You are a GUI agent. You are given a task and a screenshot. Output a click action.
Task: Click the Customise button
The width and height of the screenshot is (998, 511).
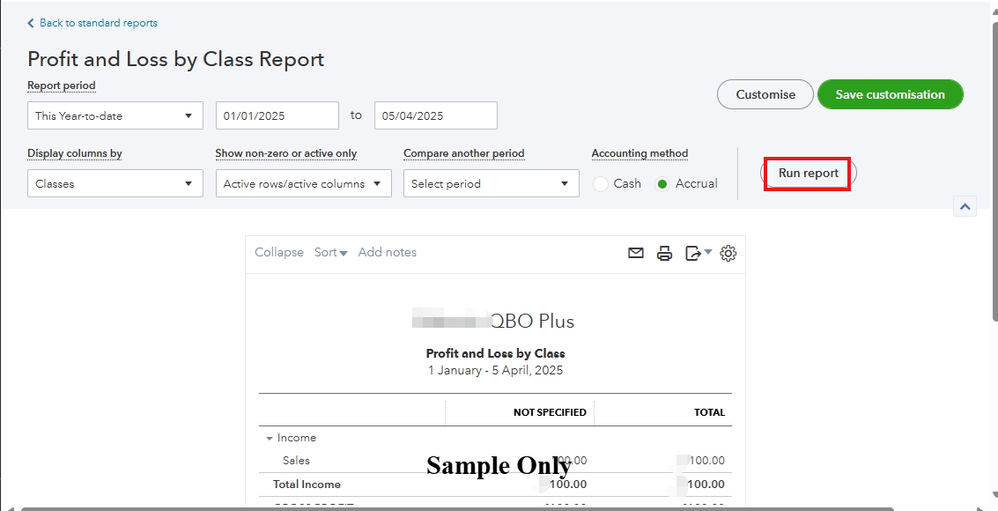pos(765,95)
